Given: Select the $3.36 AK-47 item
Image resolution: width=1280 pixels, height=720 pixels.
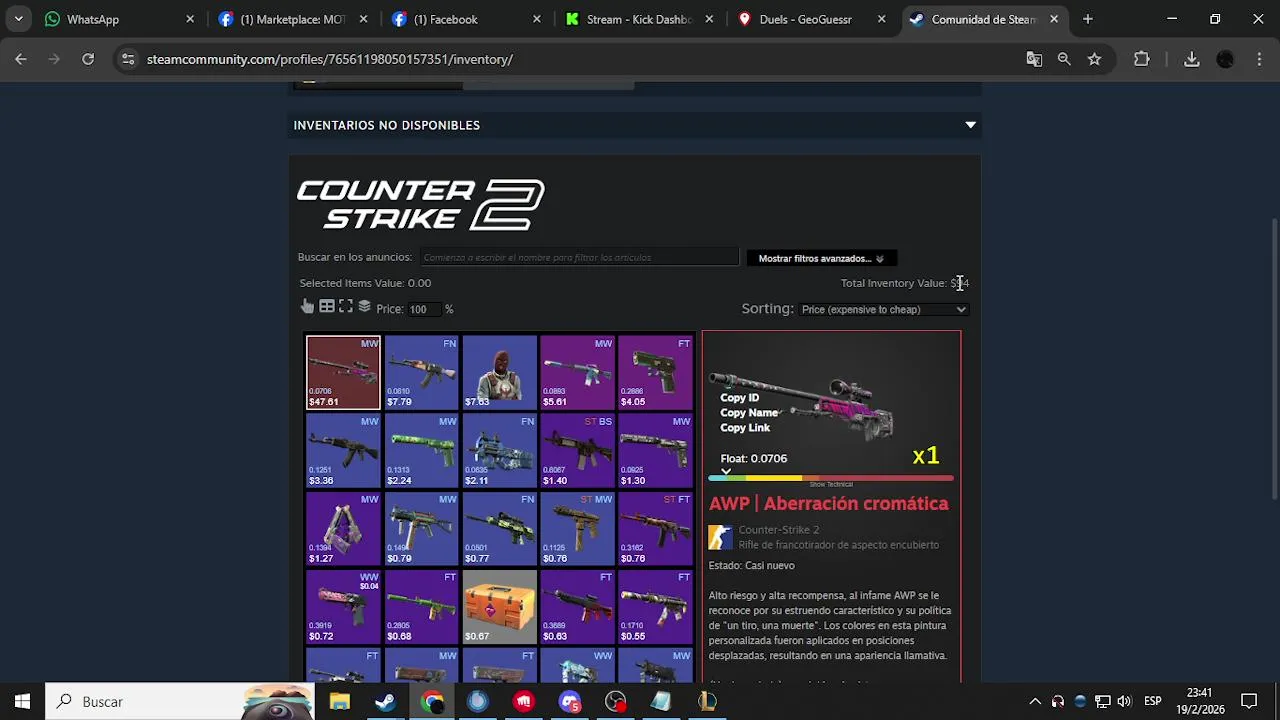Looking at the screenshot, I should click(x=343, y=450).
